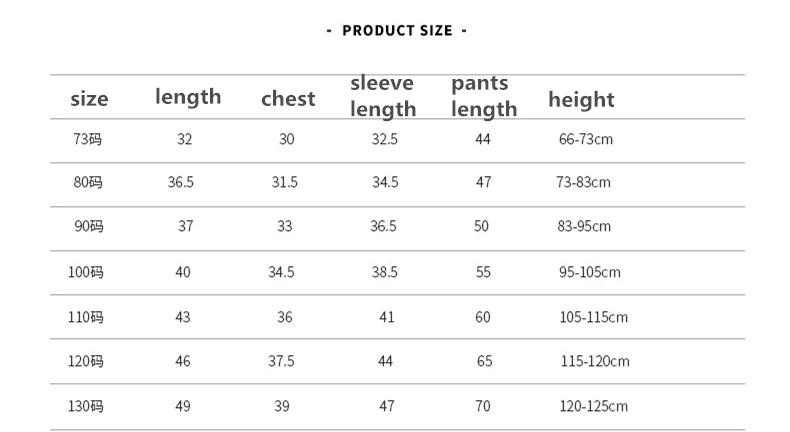
Task: Select the 95-105cm height cell
Action: pos(589,272)
